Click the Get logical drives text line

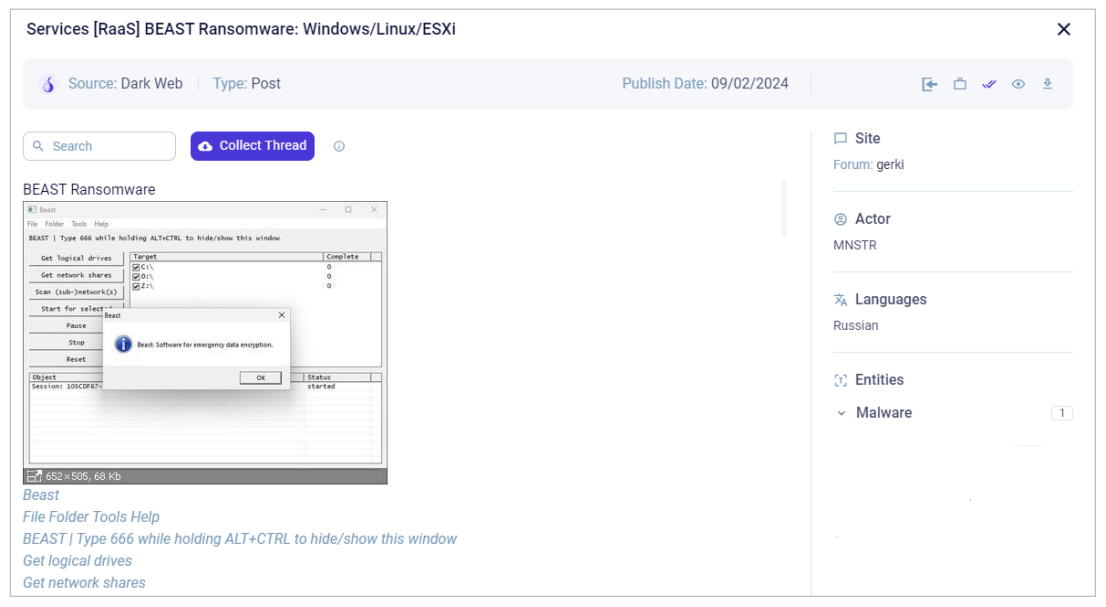[78, 560]
